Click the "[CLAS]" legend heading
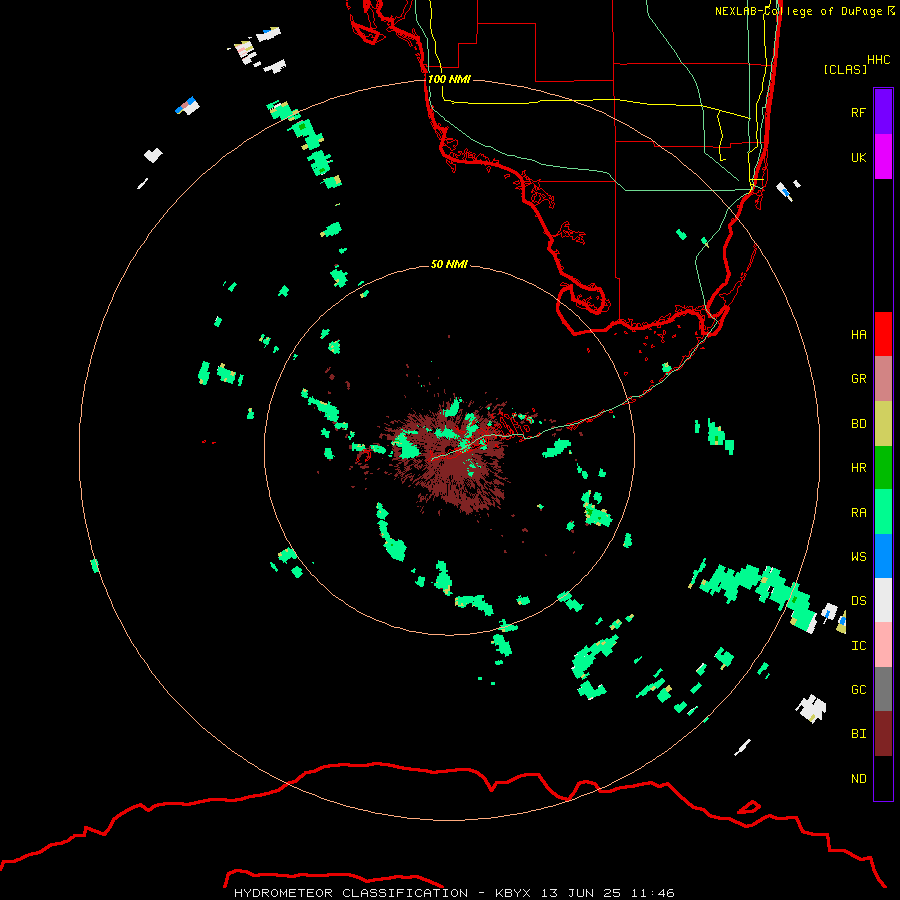900x900 pixels. [845, 69]
